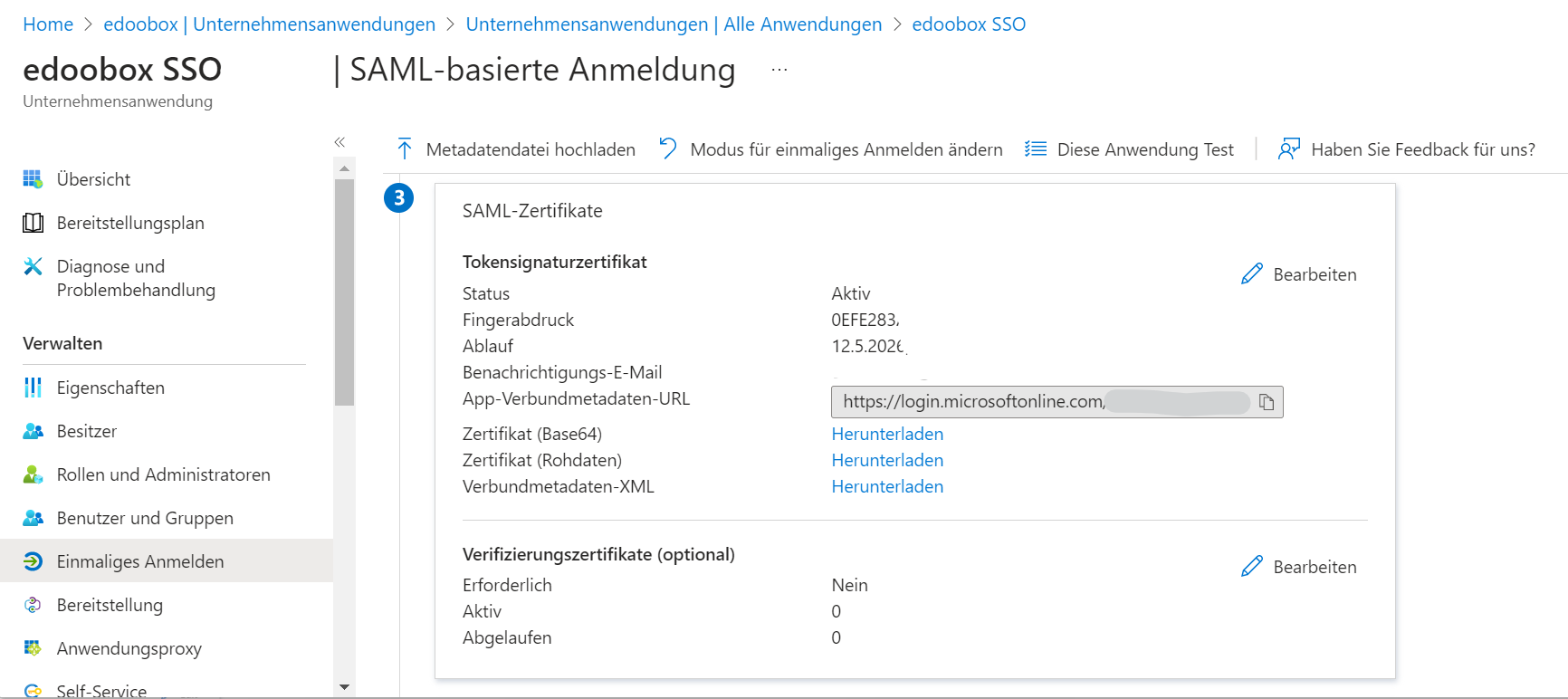Select Einmaliges Anmelden in sidebar
The width and height of the screenshot is (1568, 699).
tap(139, 561)
